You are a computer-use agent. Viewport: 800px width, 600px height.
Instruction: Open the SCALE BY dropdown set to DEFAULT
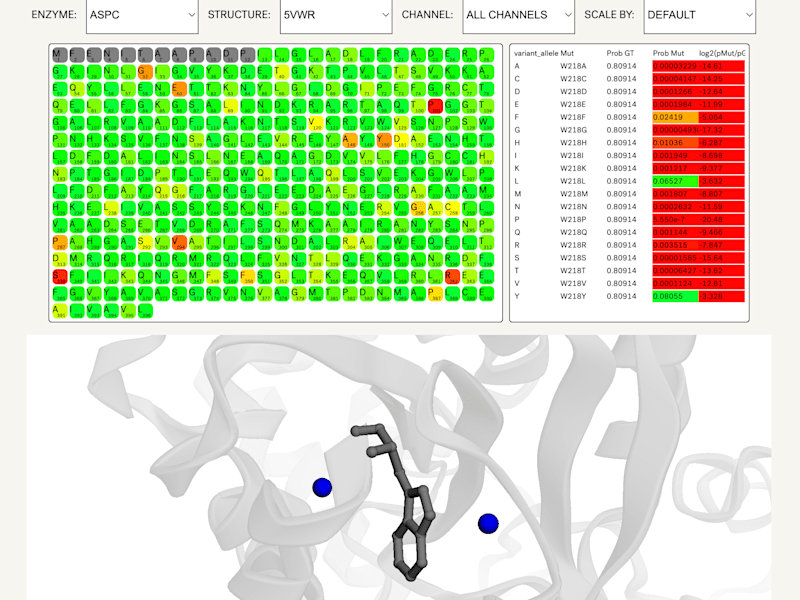pyautogui.click(x=699, y=16)
